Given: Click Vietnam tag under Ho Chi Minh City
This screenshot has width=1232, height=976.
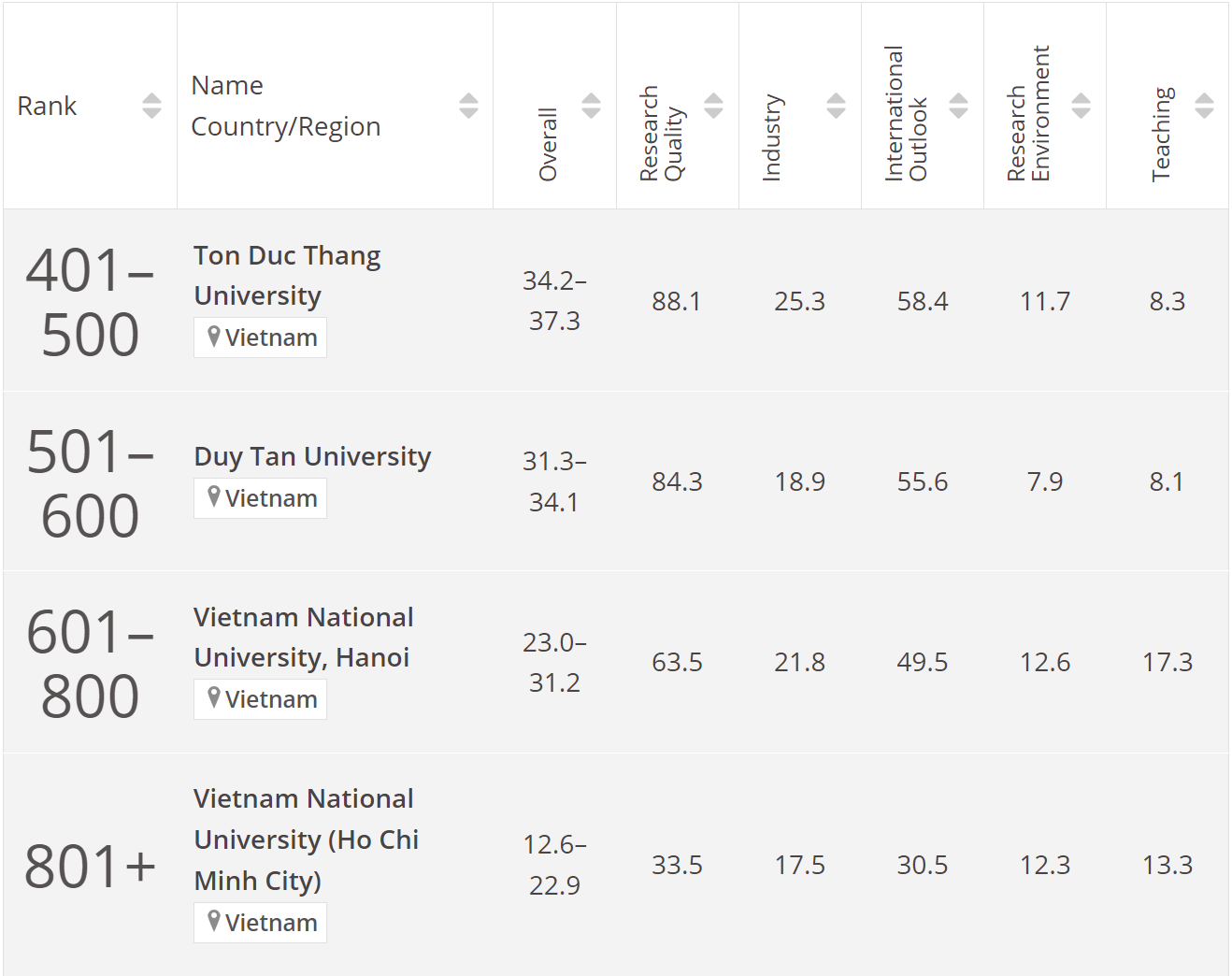Looking at the screenshot, I should [x=261, y=923].
